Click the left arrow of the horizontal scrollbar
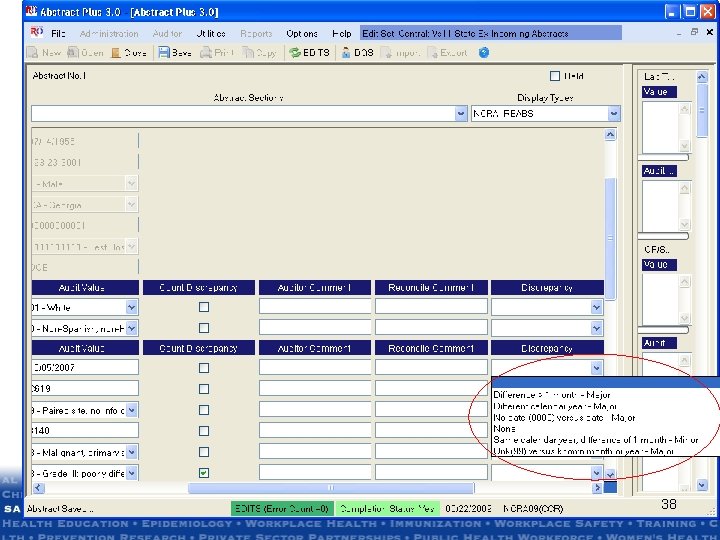720x540 pixels. pyautogui.click(x=38, y=488)
